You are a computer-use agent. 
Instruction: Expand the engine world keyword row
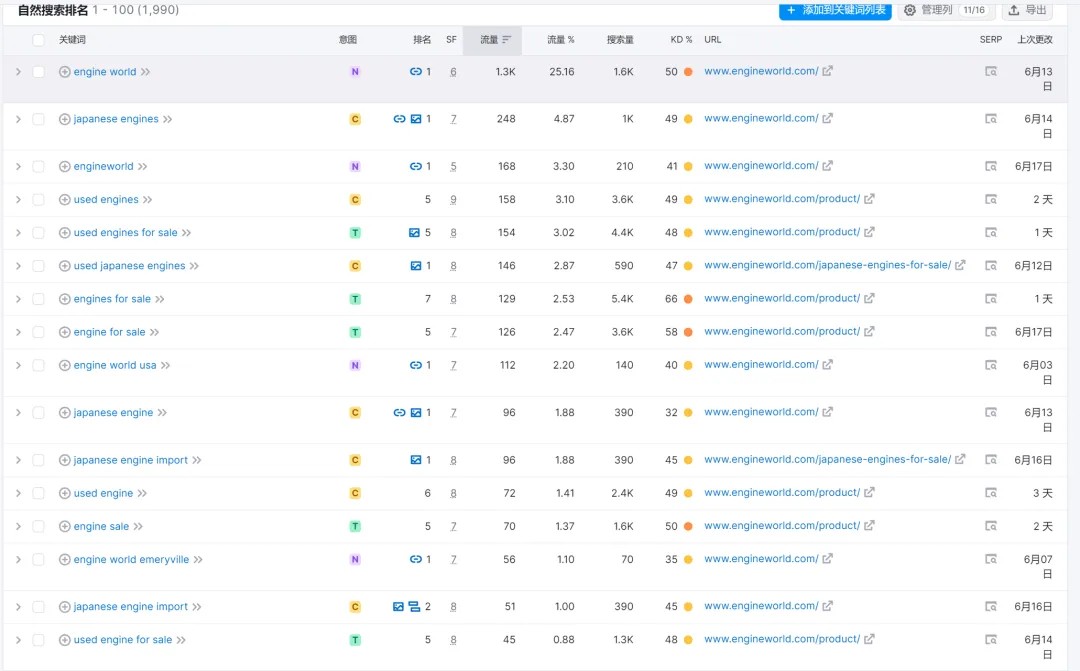pyautogui.click(x=18, y=72)
